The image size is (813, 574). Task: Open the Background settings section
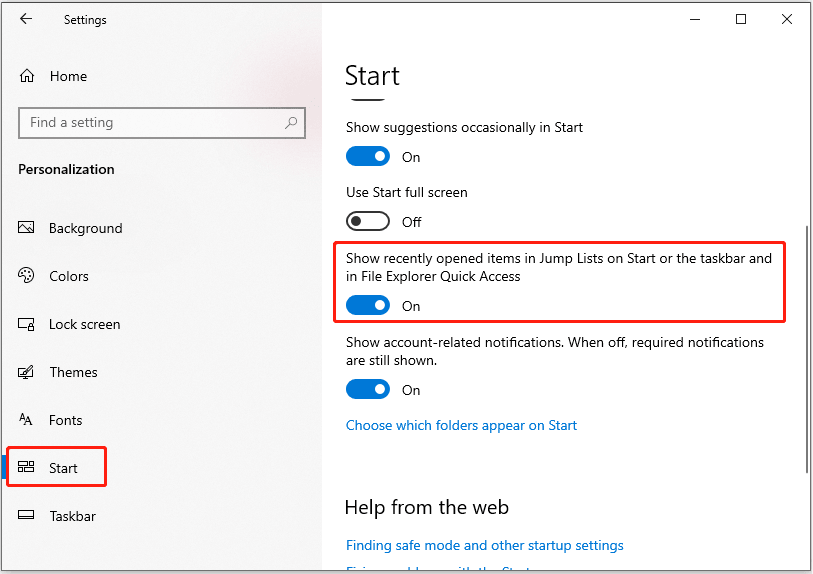[x=86, y=228]
